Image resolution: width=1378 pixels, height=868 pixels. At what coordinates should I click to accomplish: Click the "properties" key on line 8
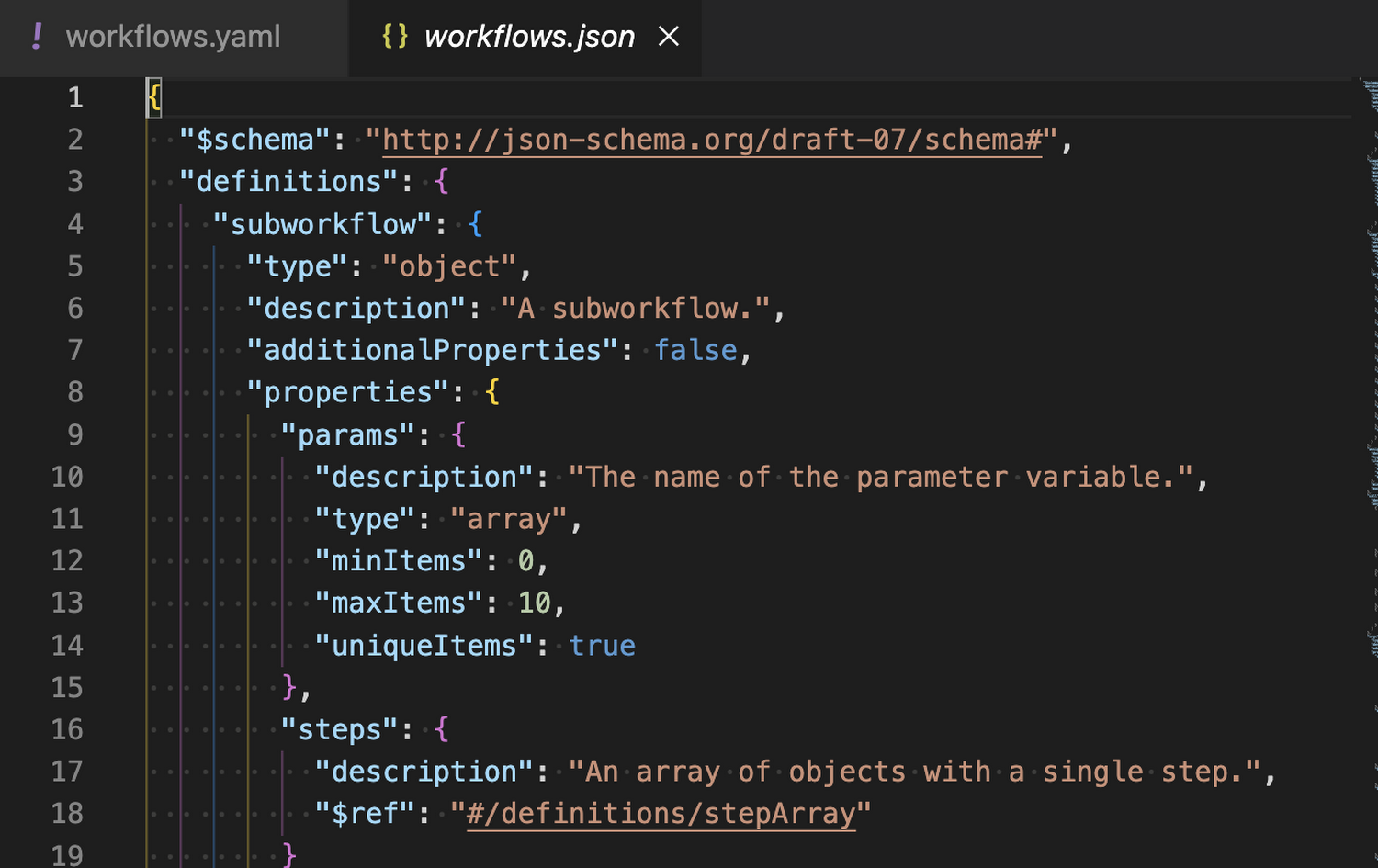(x=348, y=392)
